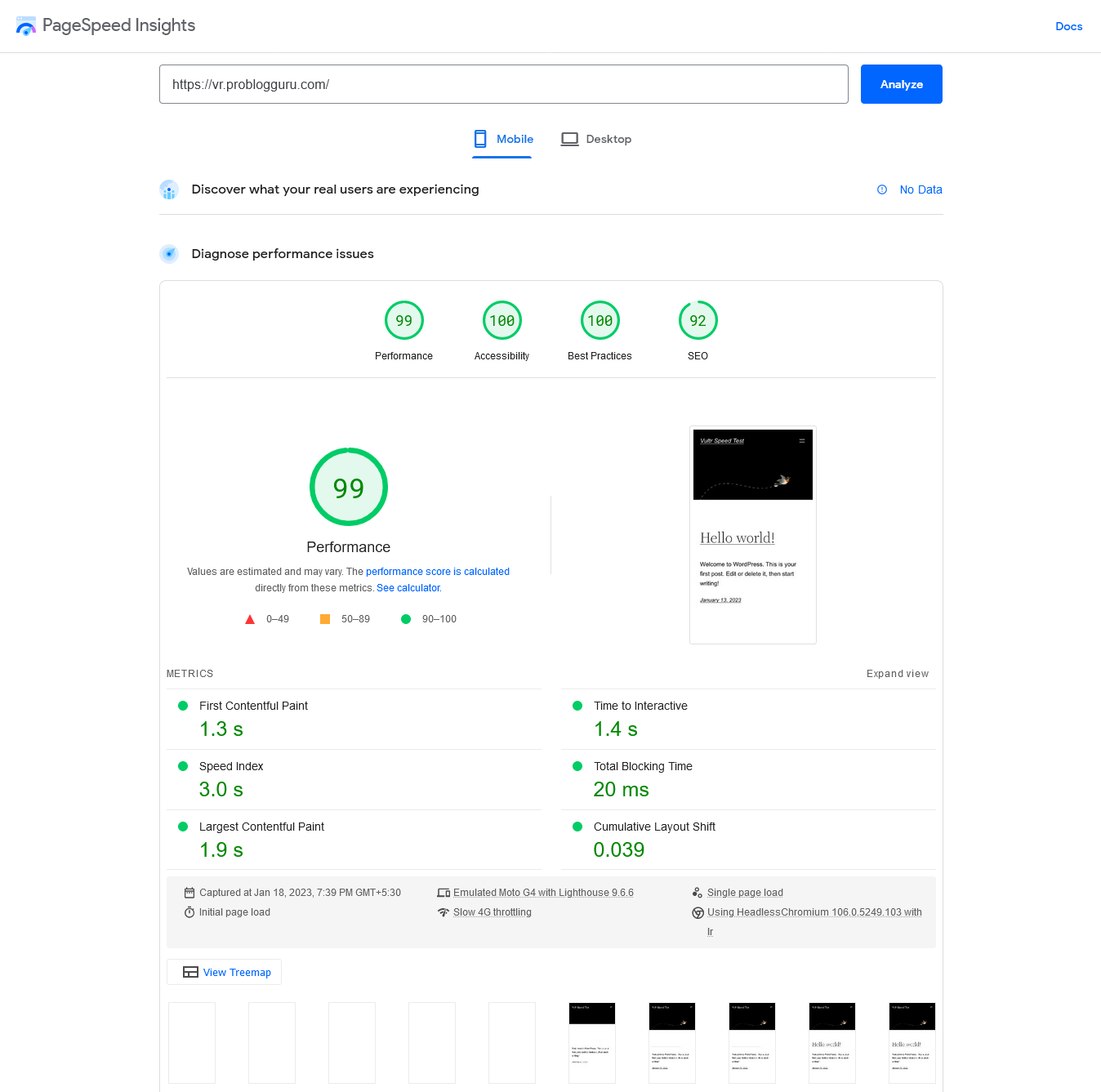The image size is (1101, 1092).
Task: Click the PageSpeed Insights logo icon
Action: (x=26, y=26)
